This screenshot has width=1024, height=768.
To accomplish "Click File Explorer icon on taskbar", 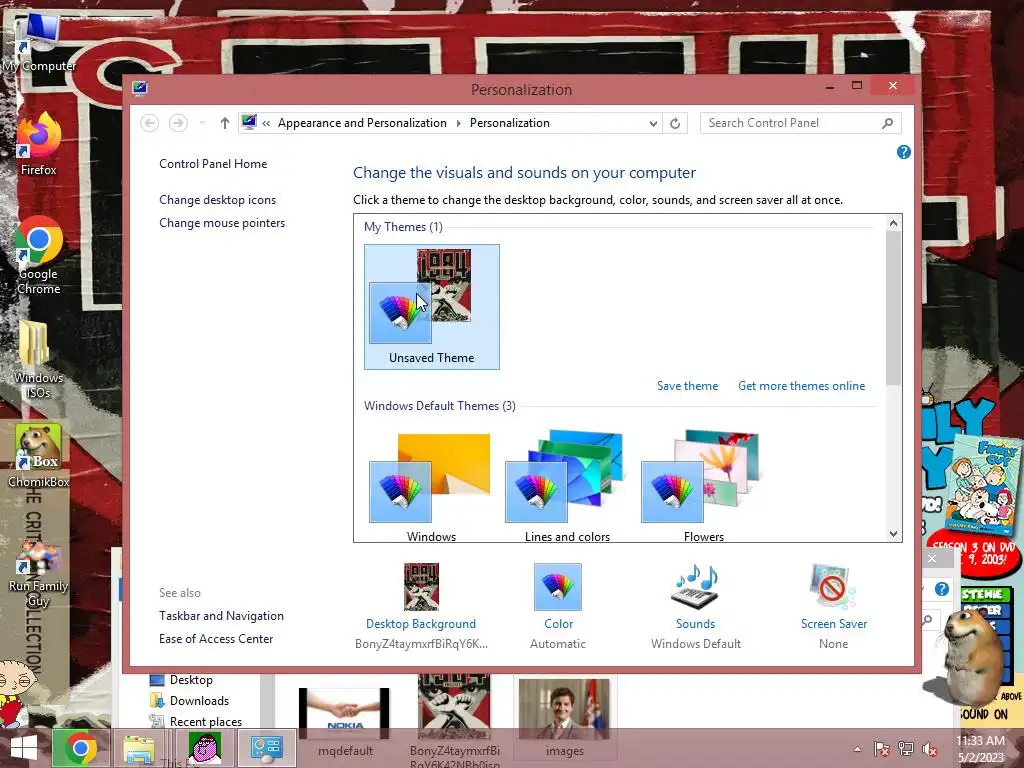I will [x=139, y=748].
